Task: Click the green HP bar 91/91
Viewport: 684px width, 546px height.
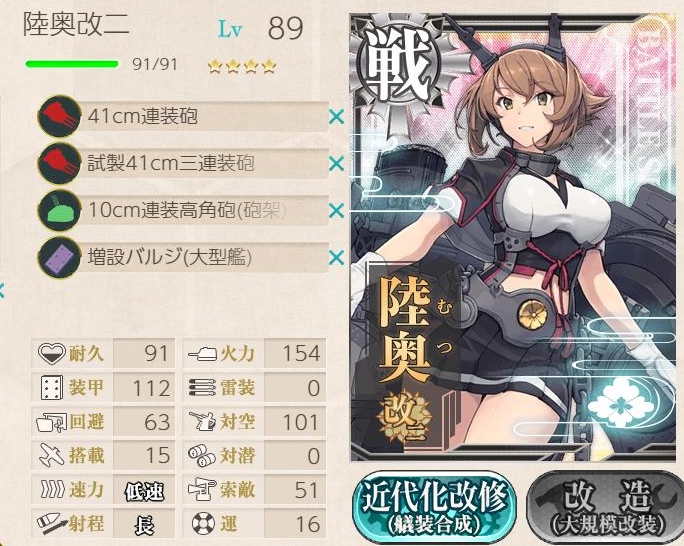Action: (72, 65)
